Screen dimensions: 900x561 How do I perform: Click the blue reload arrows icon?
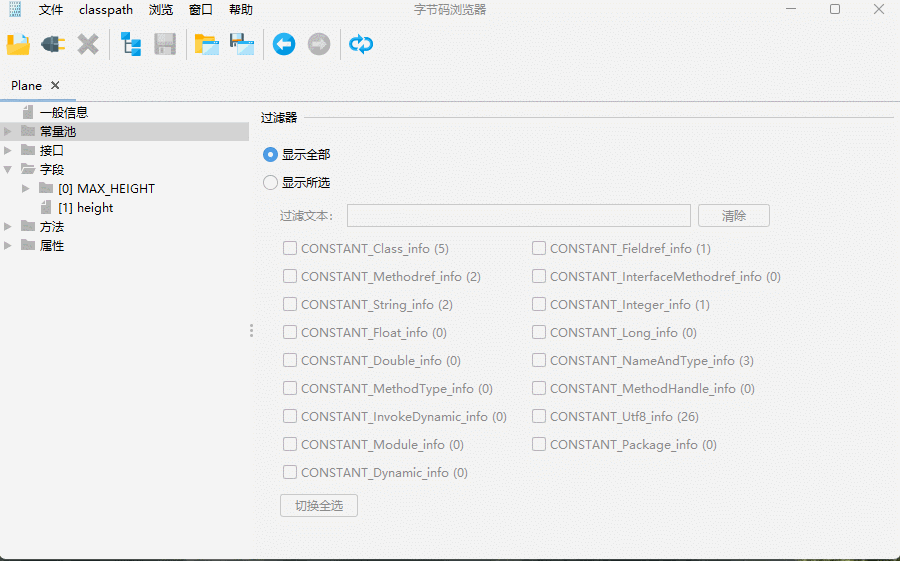point(361,44)
